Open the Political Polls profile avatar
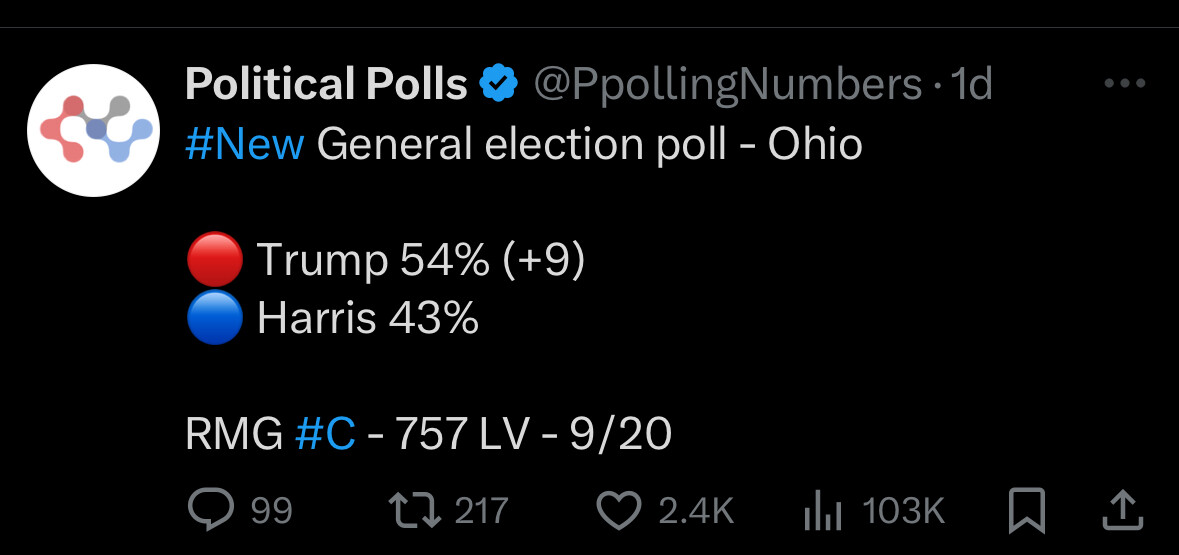The width and height of the screenshot is (1179, 555). [x=93, y=130]
